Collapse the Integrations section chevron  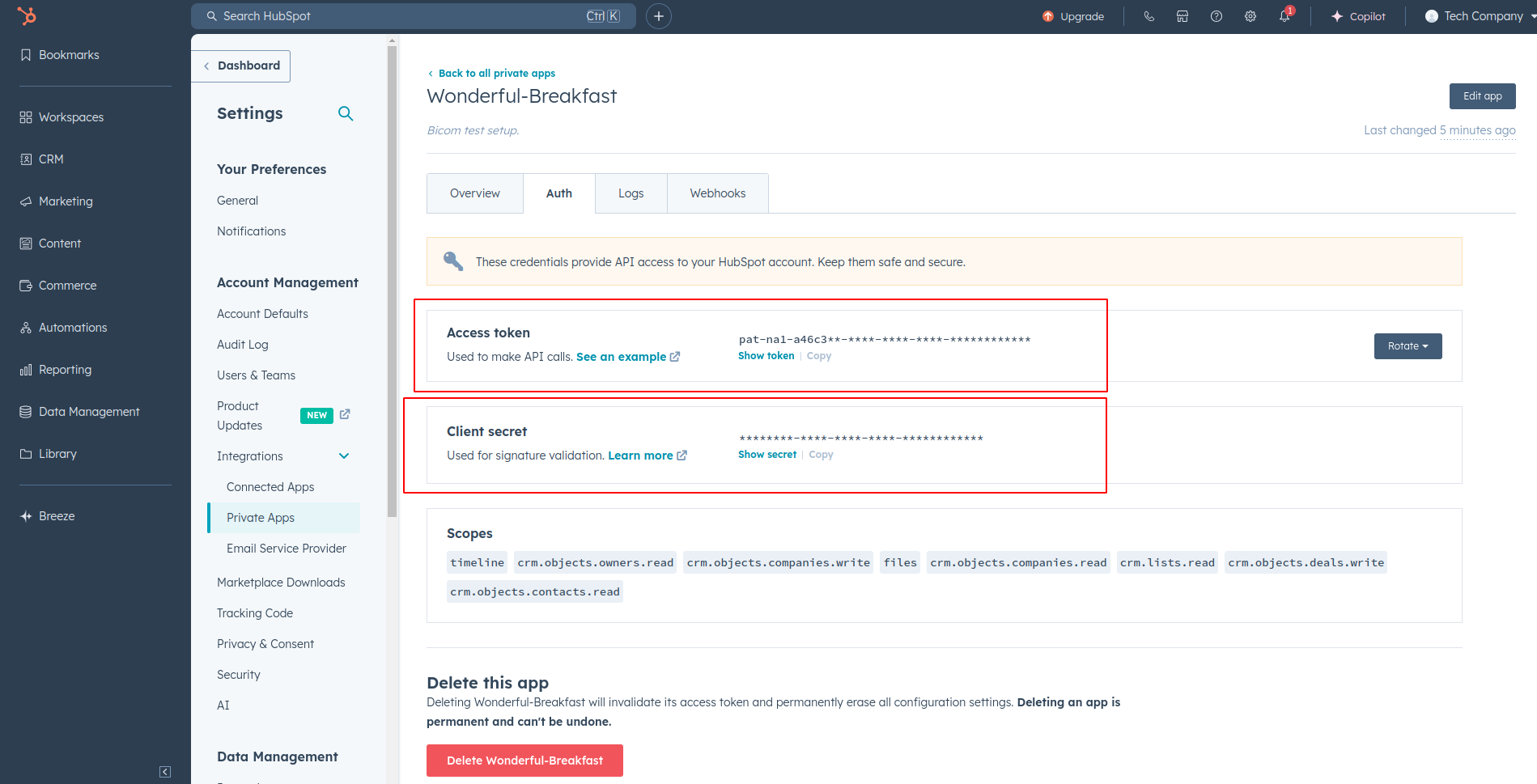click(x=344, y=456)
